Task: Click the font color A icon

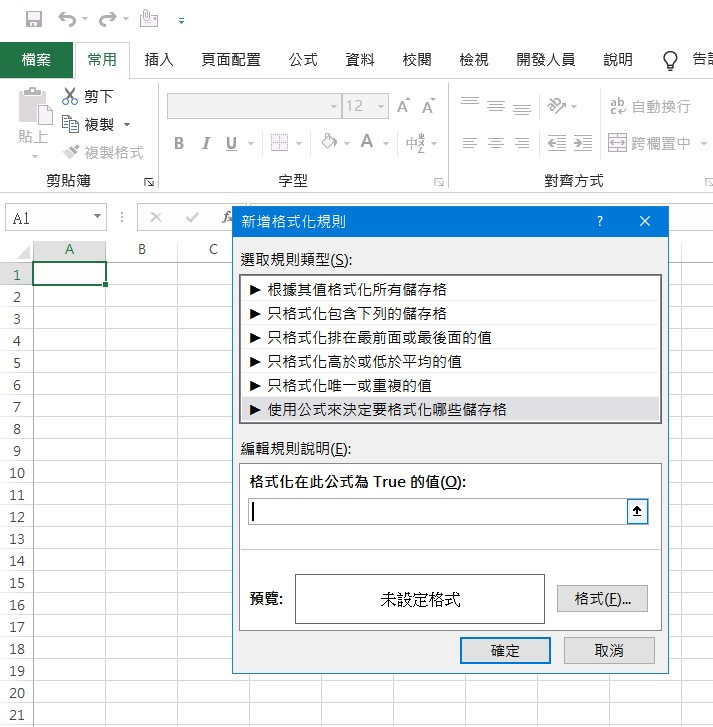Action: coord(367,142)
